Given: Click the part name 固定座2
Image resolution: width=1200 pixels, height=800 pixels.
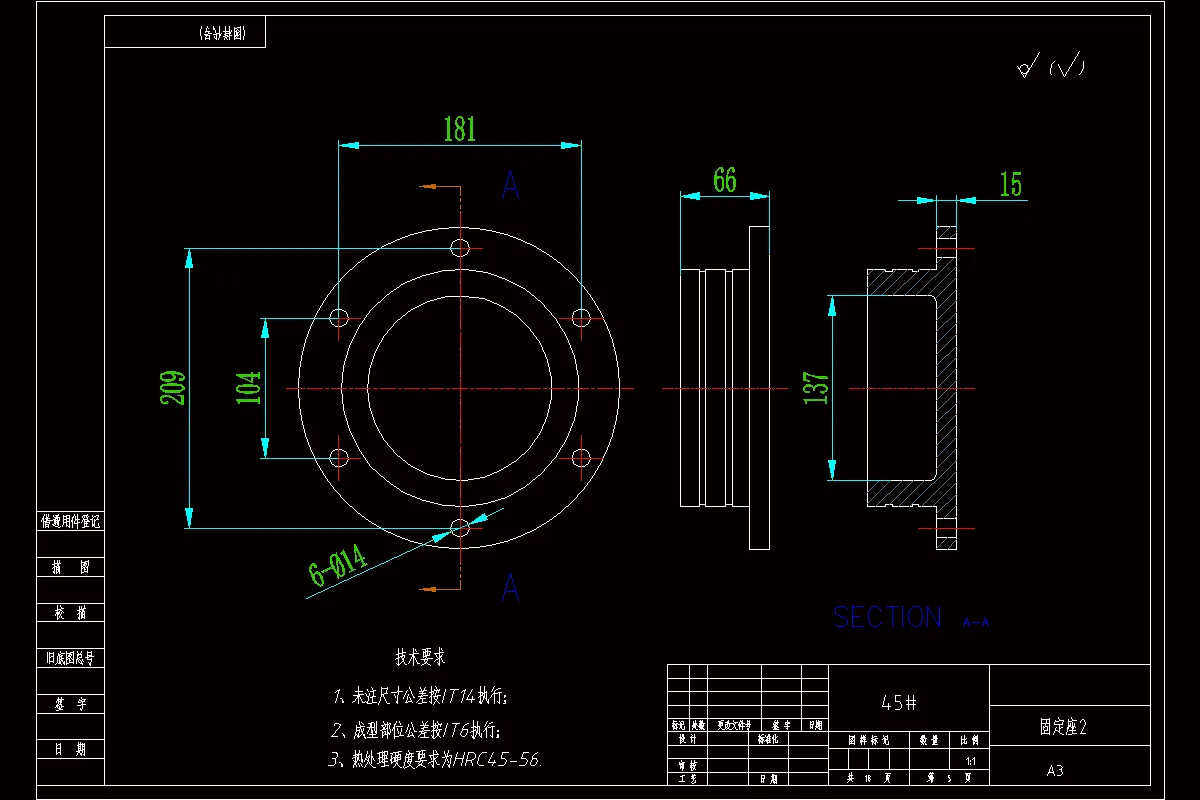Looking at the screenshot, I should pos(1063,727).
